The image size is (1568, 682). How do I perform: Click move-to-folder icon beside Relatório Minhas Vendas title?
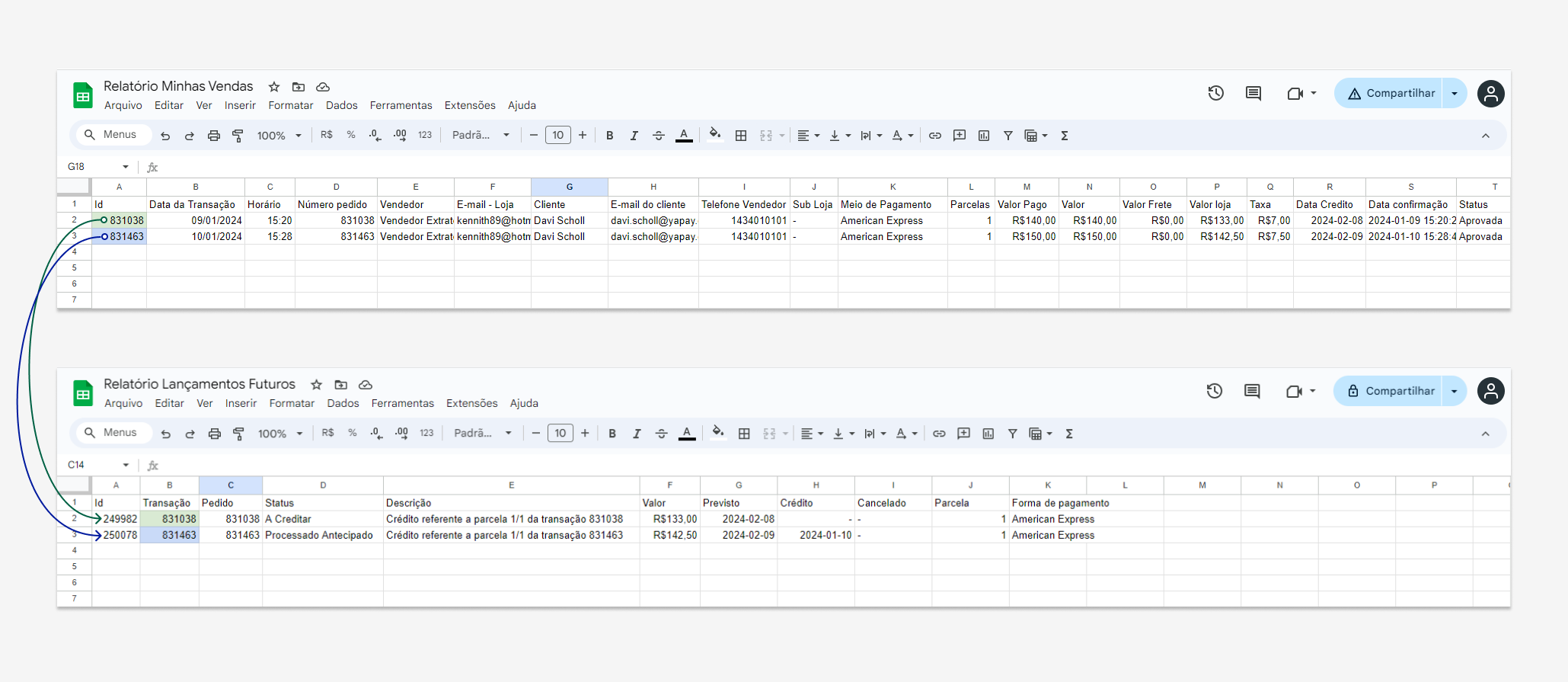click(x=299, y=87)
